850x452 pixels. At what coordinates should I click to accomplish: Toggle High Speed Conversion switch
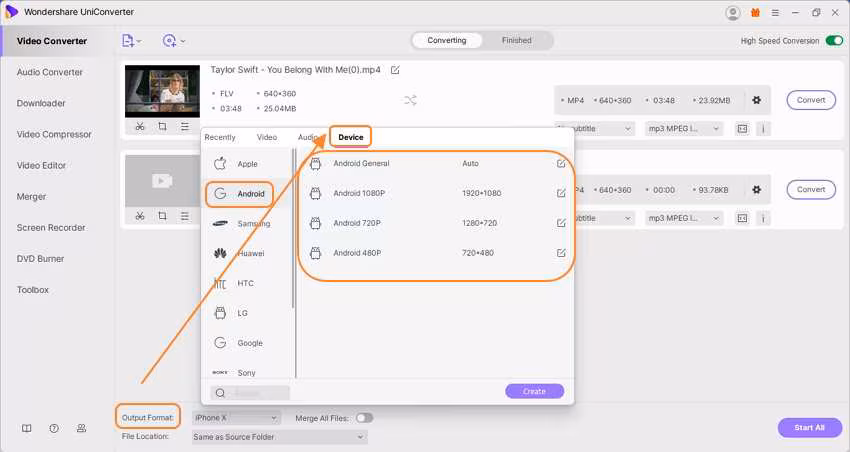pyautogui.click(x=834, y=41)
